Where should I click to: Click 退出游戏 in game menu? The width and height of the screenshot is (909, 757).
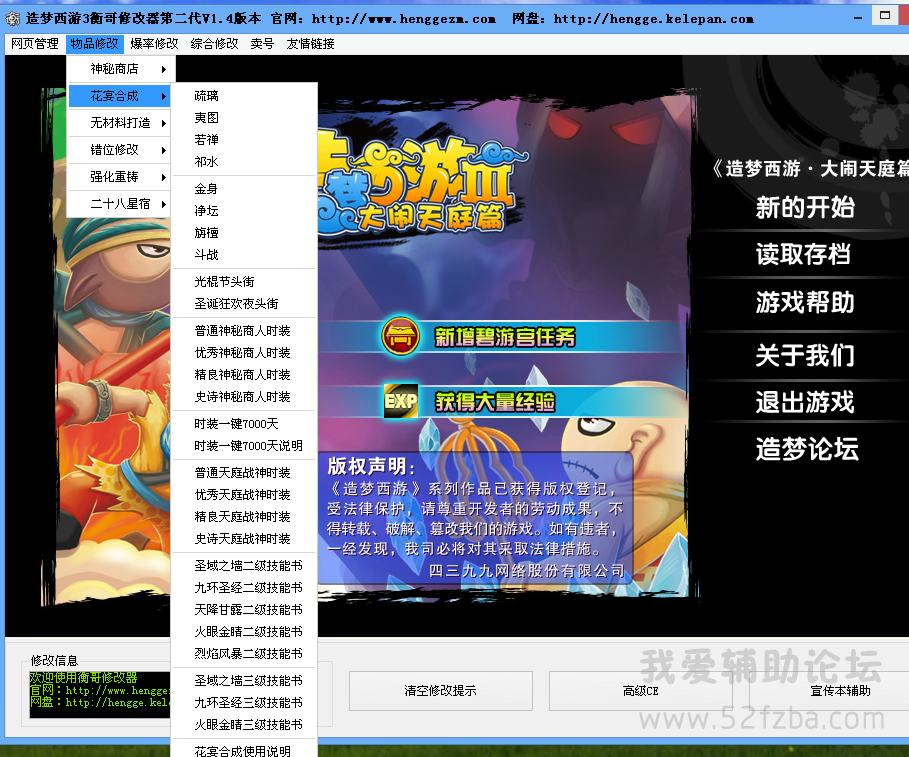[x=805, y=402]
